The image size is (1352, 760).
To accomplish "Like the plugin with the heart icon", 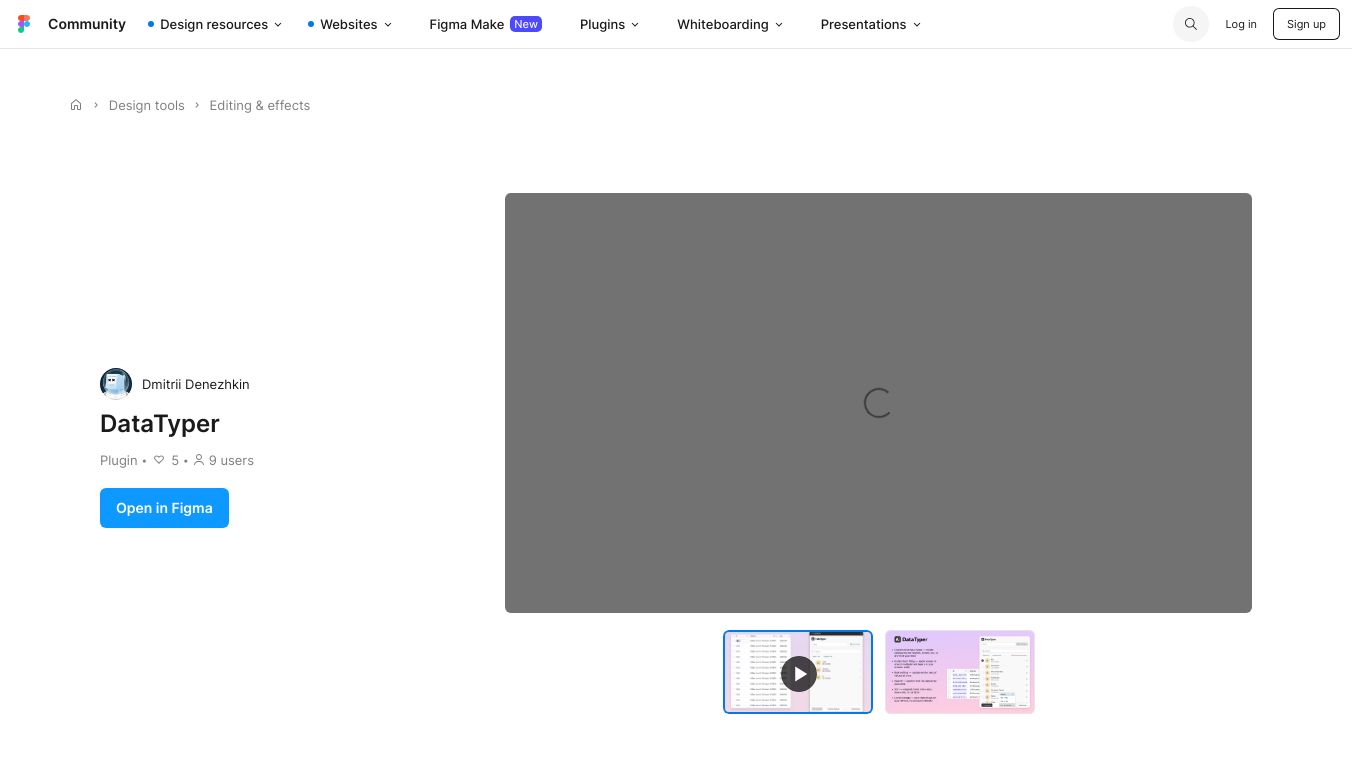I will [159, 460].
